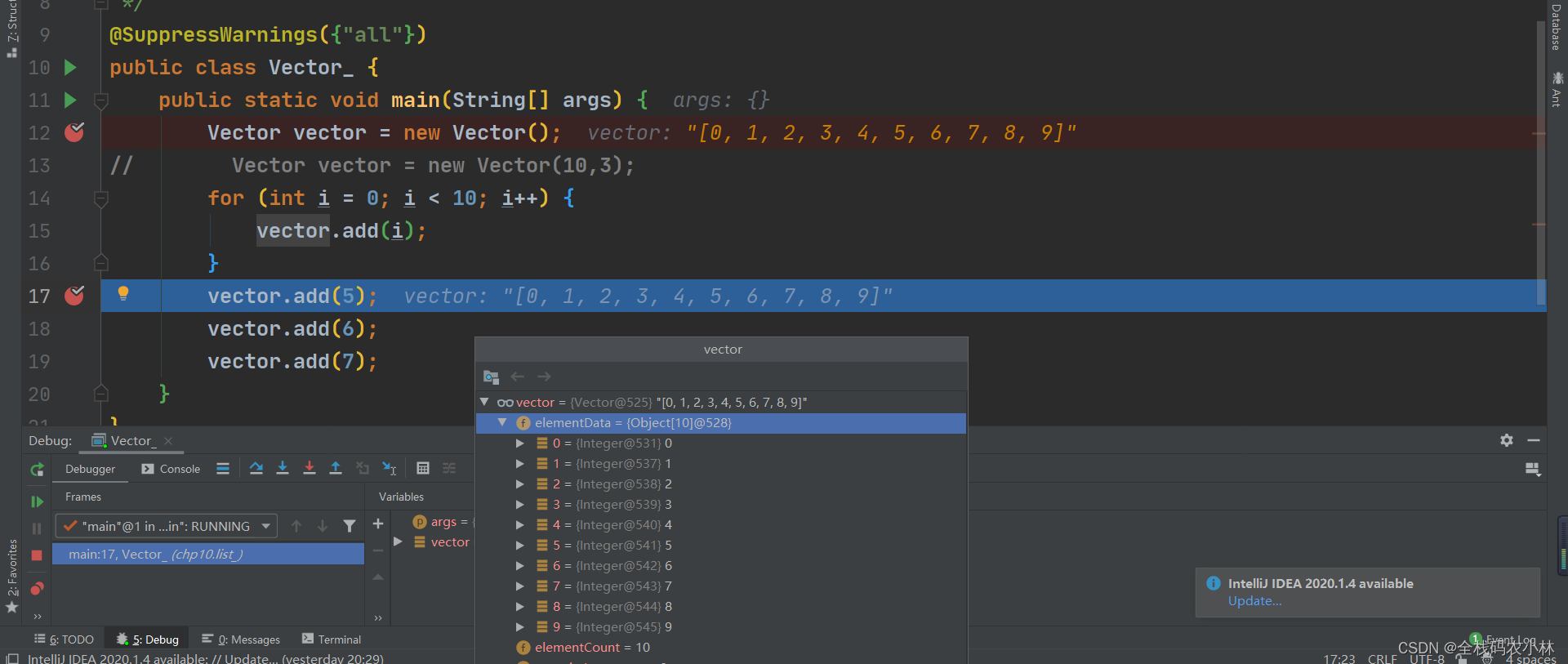Image resolution: width=1568 pixels, height=664 pixels.
Task: Hide the debug tool window
Action: (x=1534, y=440)
